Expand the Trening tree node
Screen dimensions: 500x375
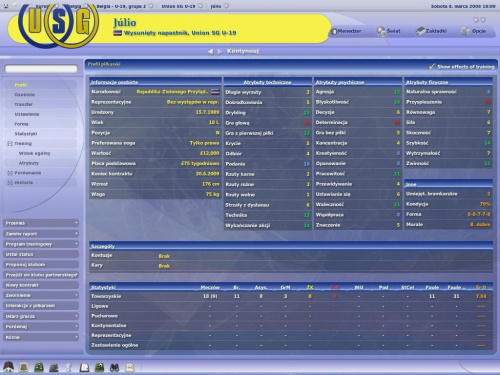pos(10,144)
